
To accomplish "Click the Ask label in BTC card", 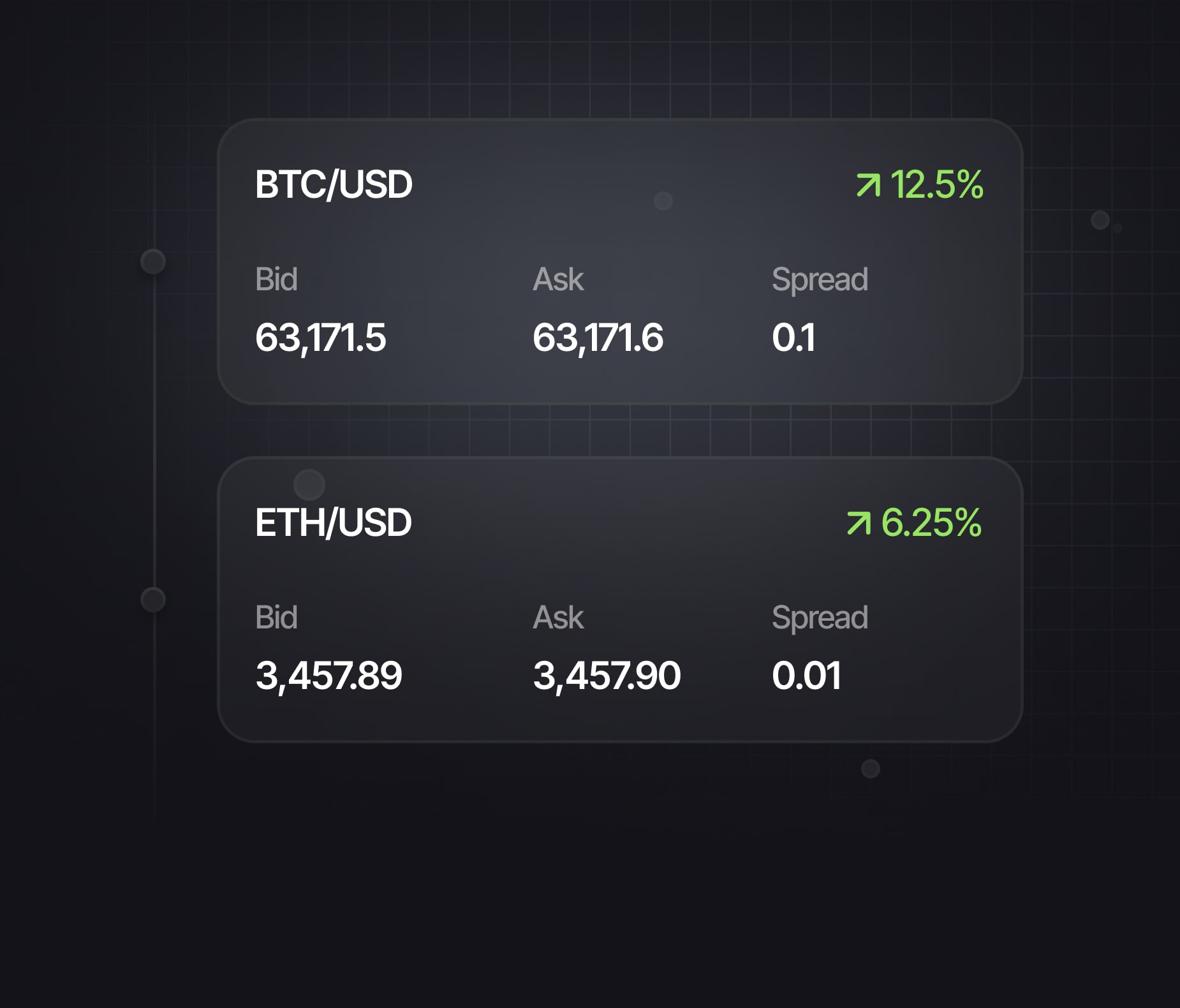I will point(558,279).
